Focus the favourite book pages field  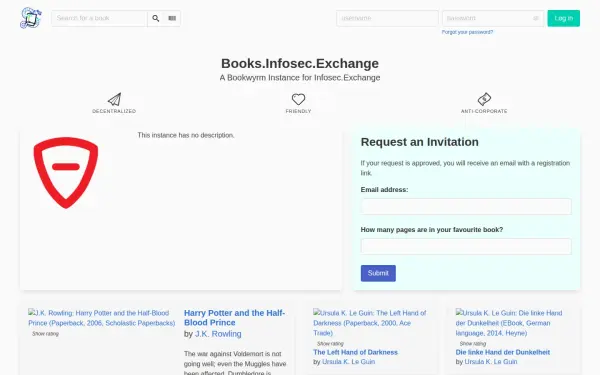466,246
